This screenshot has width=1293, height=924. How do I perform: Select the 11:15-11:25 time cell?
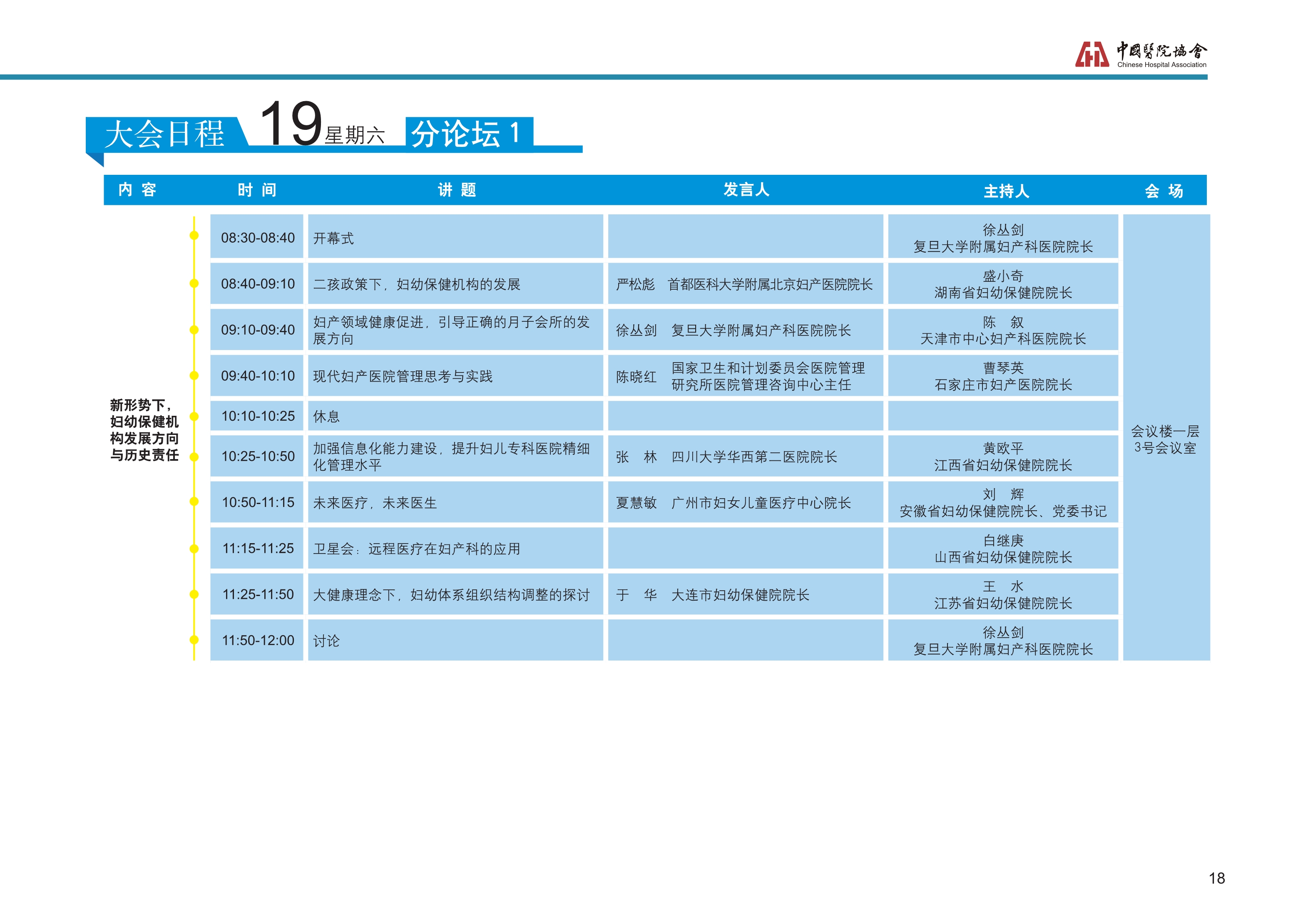click(257, 548)
